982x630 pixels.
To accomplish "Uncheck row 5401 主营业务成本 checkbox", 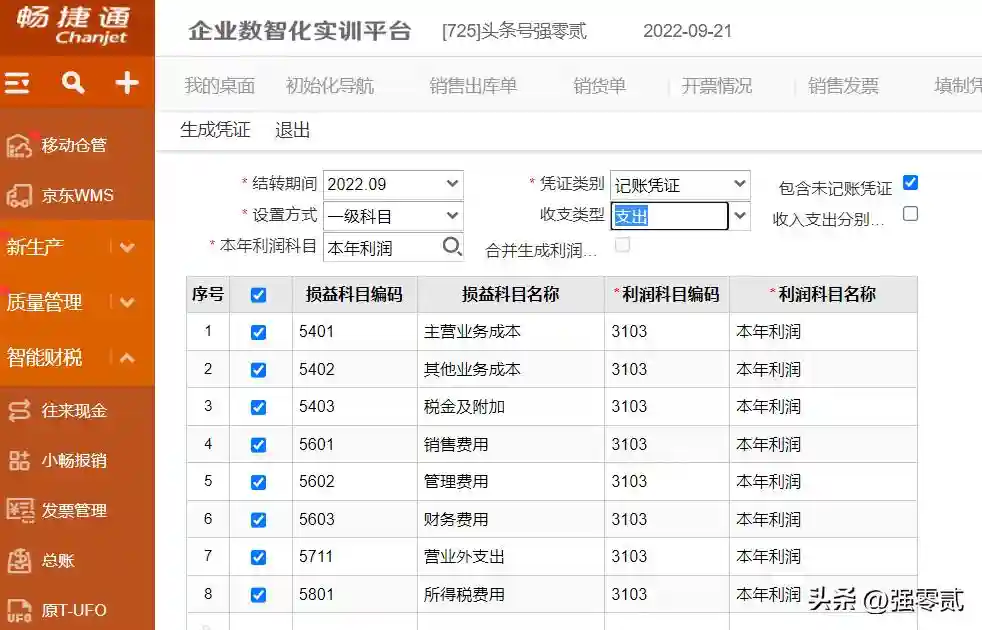I will click(x=259, y=332).
